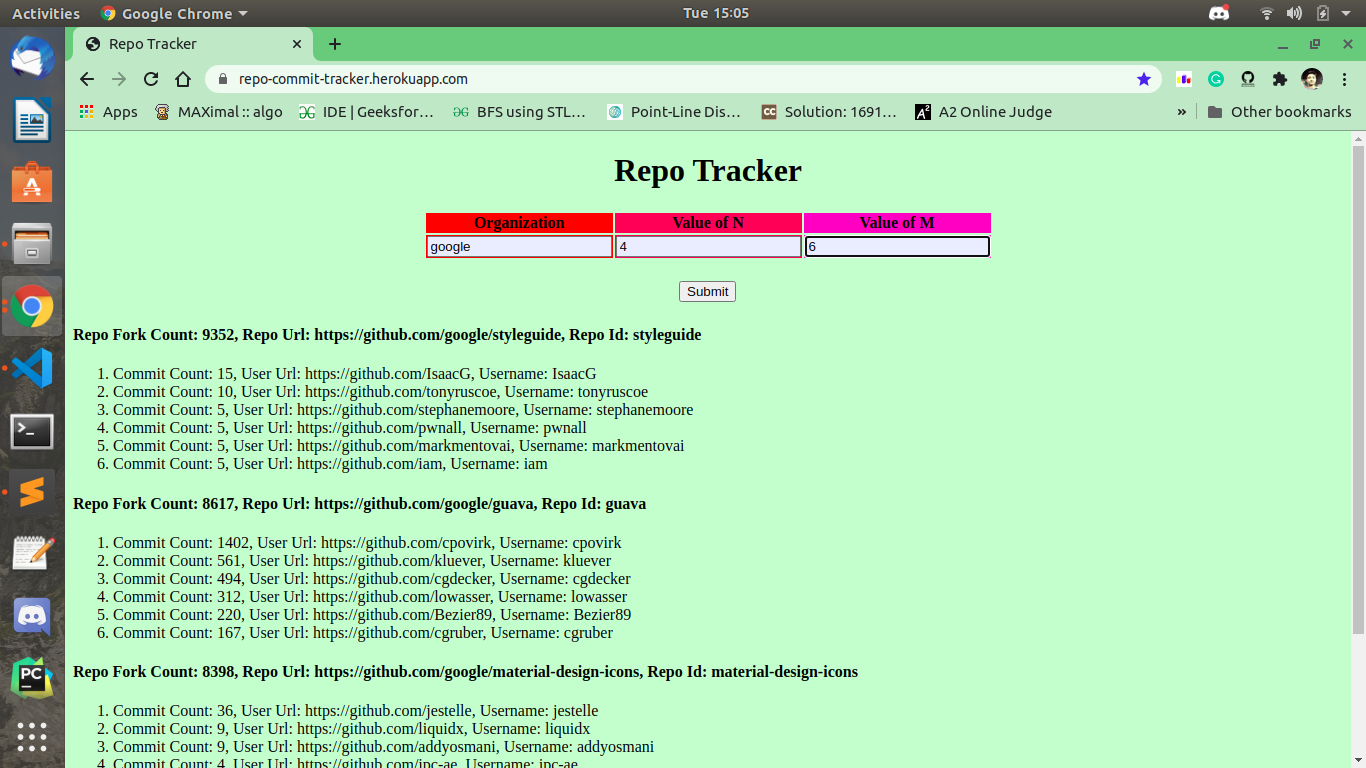This screenshot has width=1366, height=768.
Task: Click the jestelle commit count row
Action: (355, 711)
